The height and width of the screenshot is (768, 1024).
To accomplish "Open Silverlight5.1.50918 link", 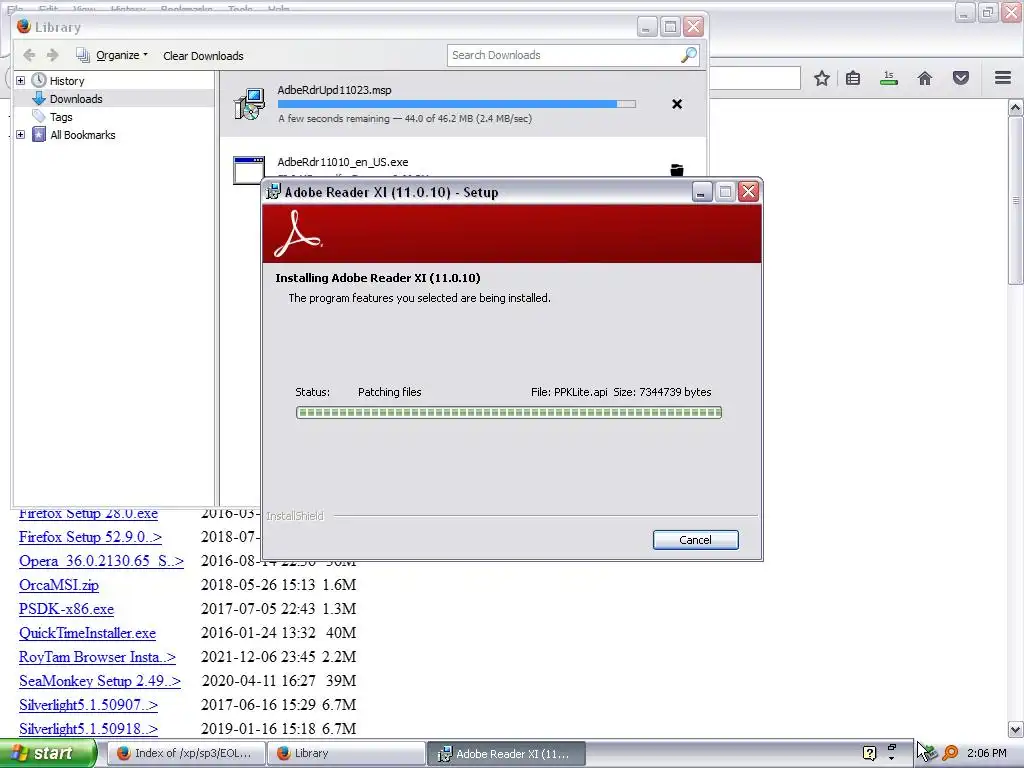I will tap(88, 729).
